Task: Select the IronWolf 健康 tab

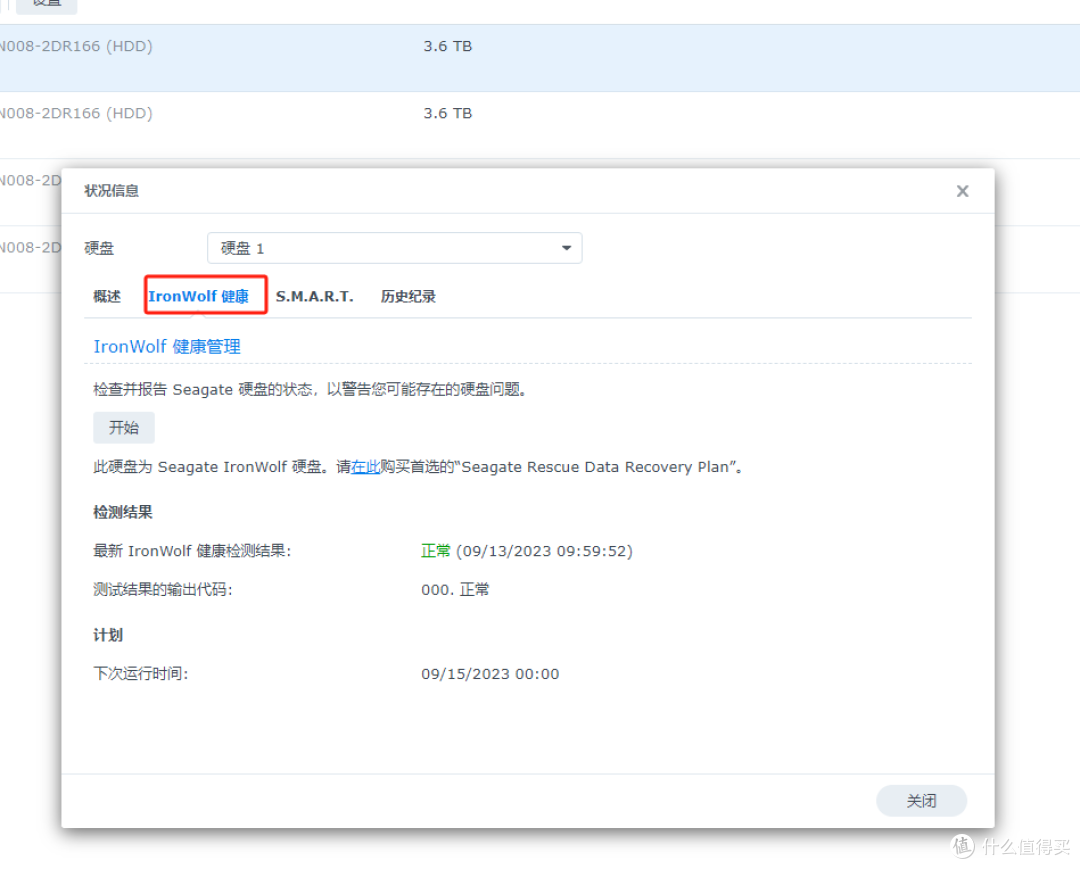Action: pyautogui.click(x=198, y=296)
